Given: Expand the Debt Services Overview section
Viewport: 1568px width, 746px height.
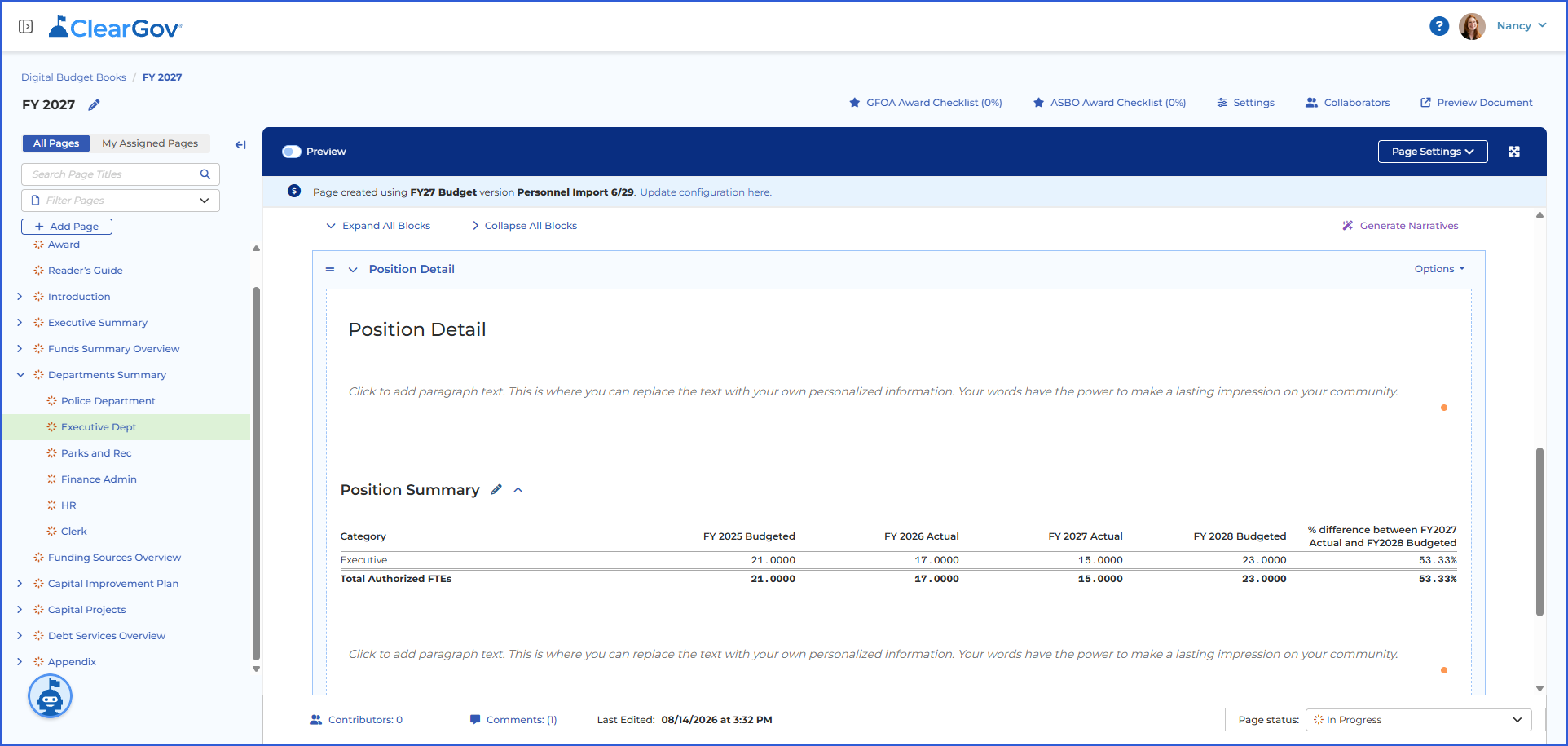Looking at the screenshot, I should [x=20, y=636].
